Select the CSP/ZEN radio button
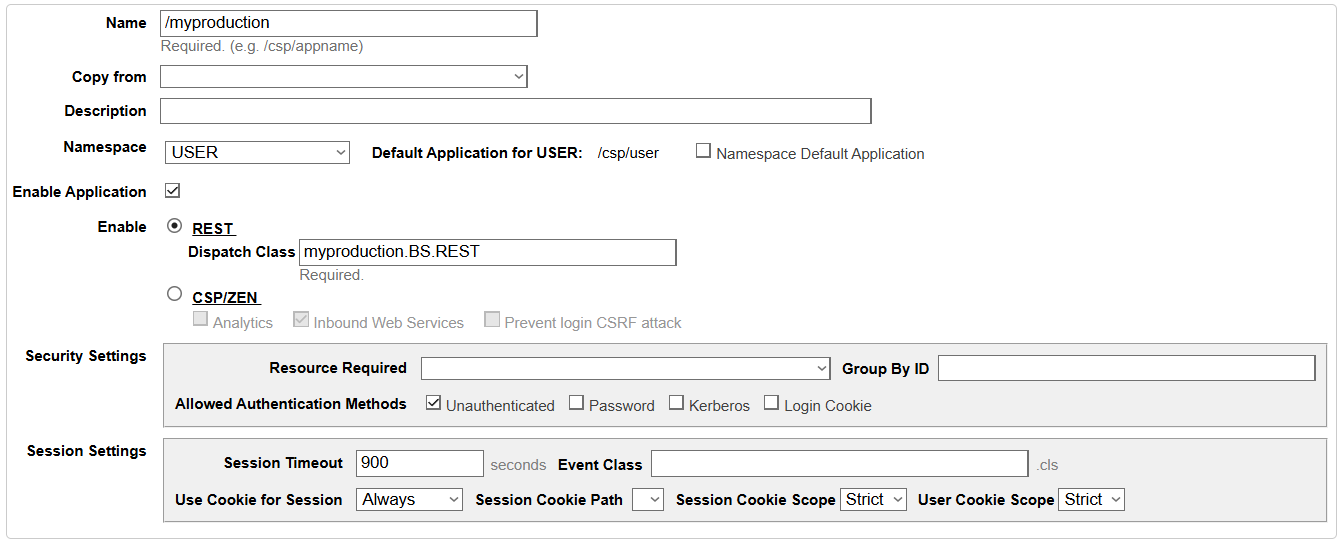Viewport: 1340px width, 546px height. pos(175,294)
